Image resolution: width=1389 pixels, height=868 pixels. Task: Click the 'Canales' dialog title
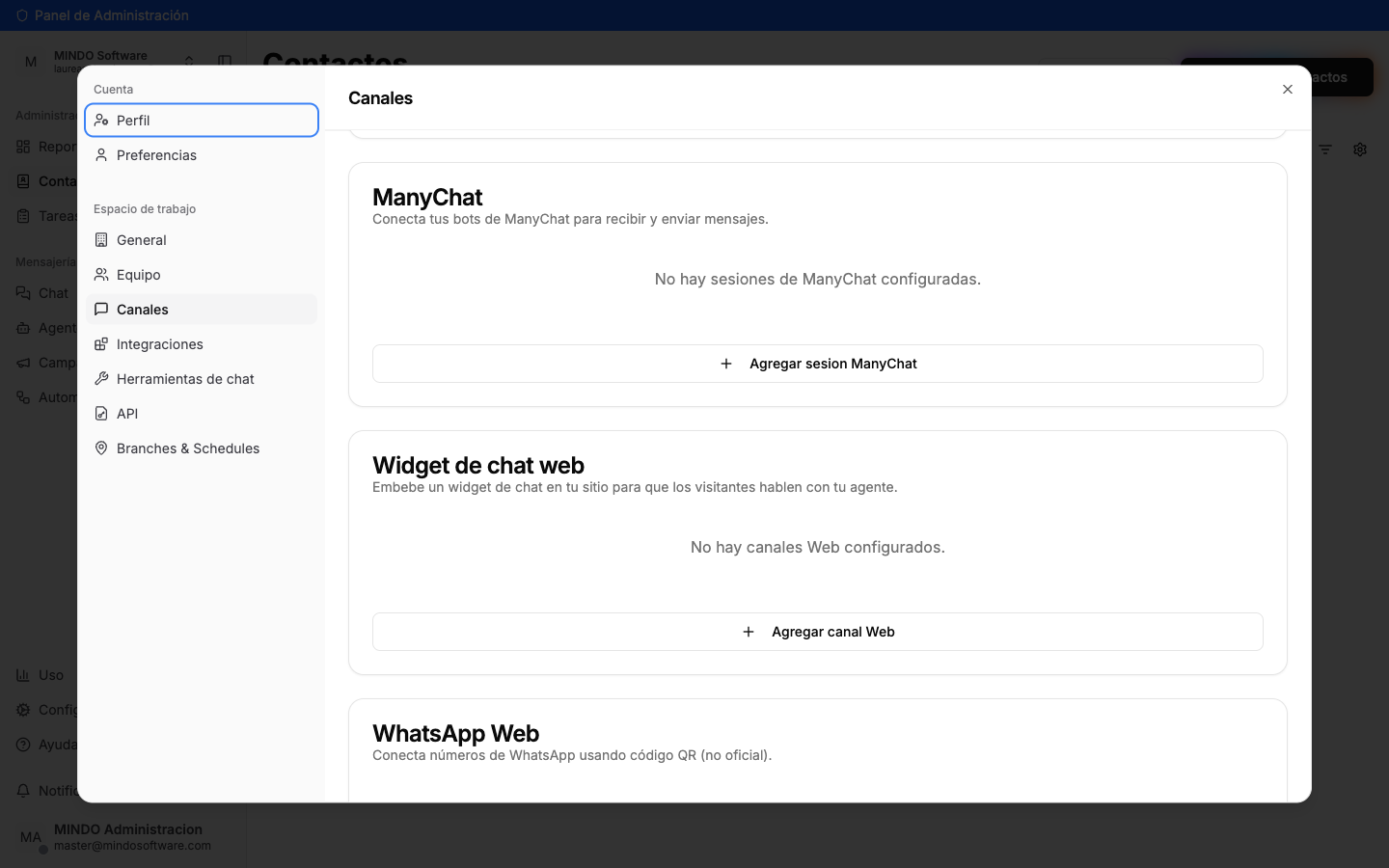coord(380,98)
